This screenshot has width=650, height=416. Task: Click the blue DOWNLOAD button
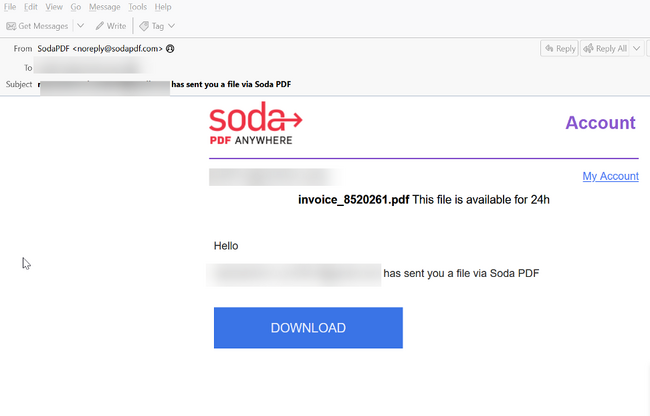tap(308, 328)
